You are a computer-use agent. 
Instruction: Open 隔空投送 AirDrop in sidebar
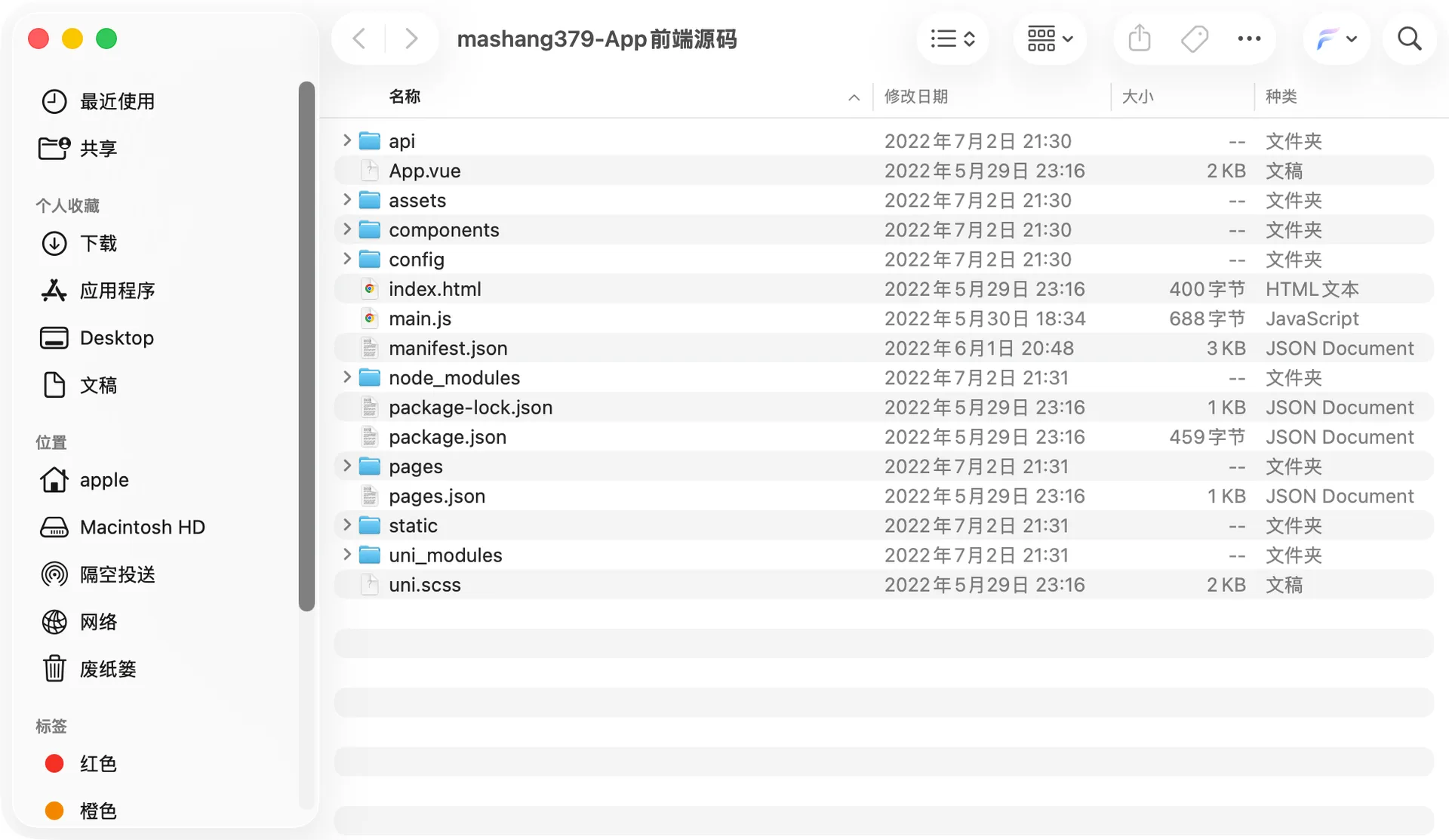click(98, 574)
